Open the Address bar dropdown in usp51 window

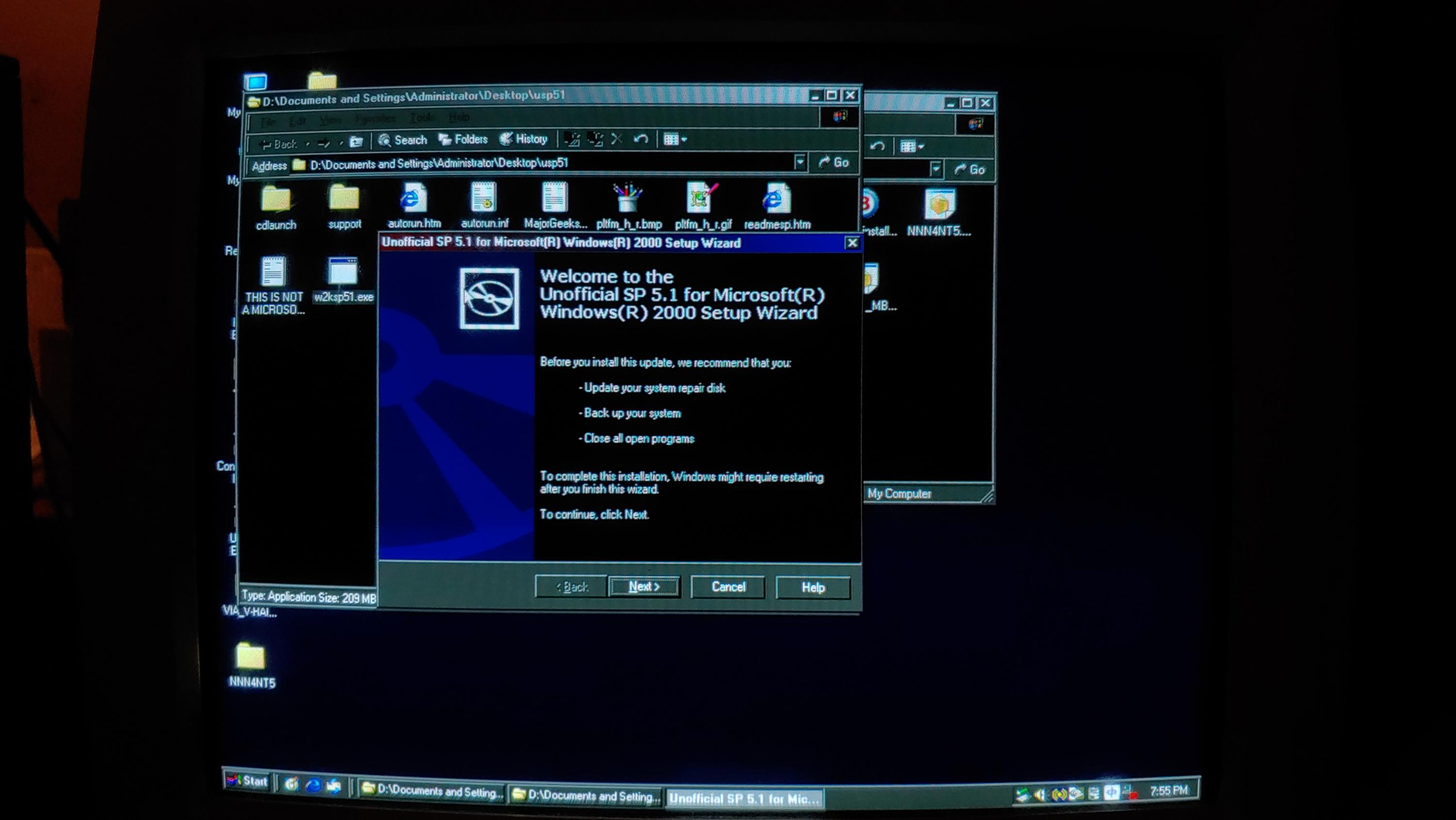(799, 163)
